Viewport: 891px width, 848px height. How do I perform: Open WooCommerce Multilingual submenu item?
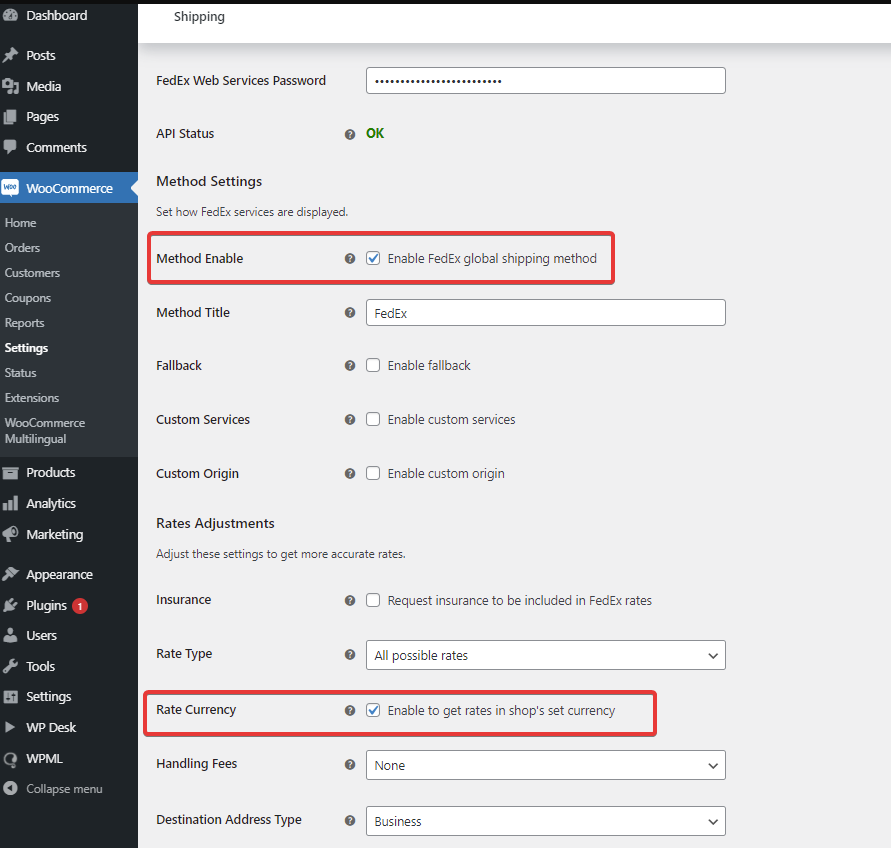(45, 431)
